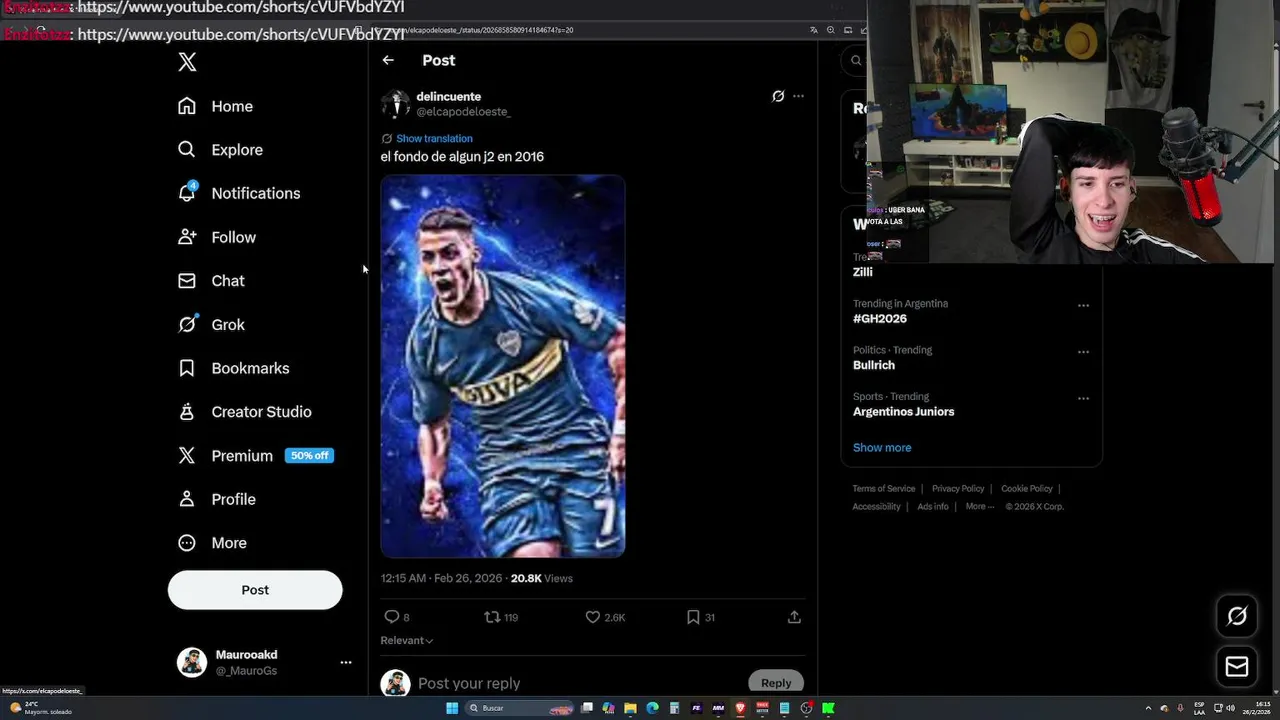The image size is (1280, 720).
Task: Open the Follow page
Action: point(217,237)
